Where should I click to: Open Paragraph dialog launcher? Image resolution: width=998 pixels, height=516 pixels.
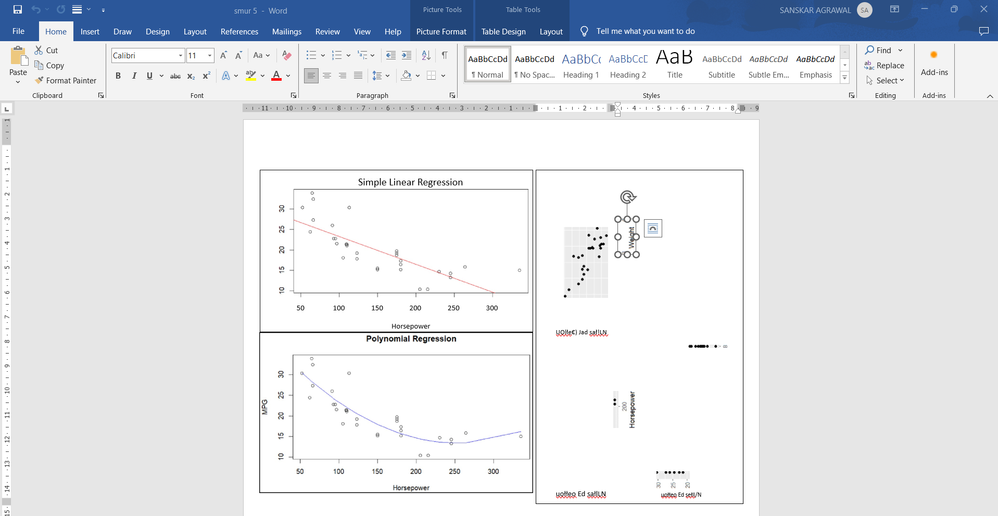point(452,95)
